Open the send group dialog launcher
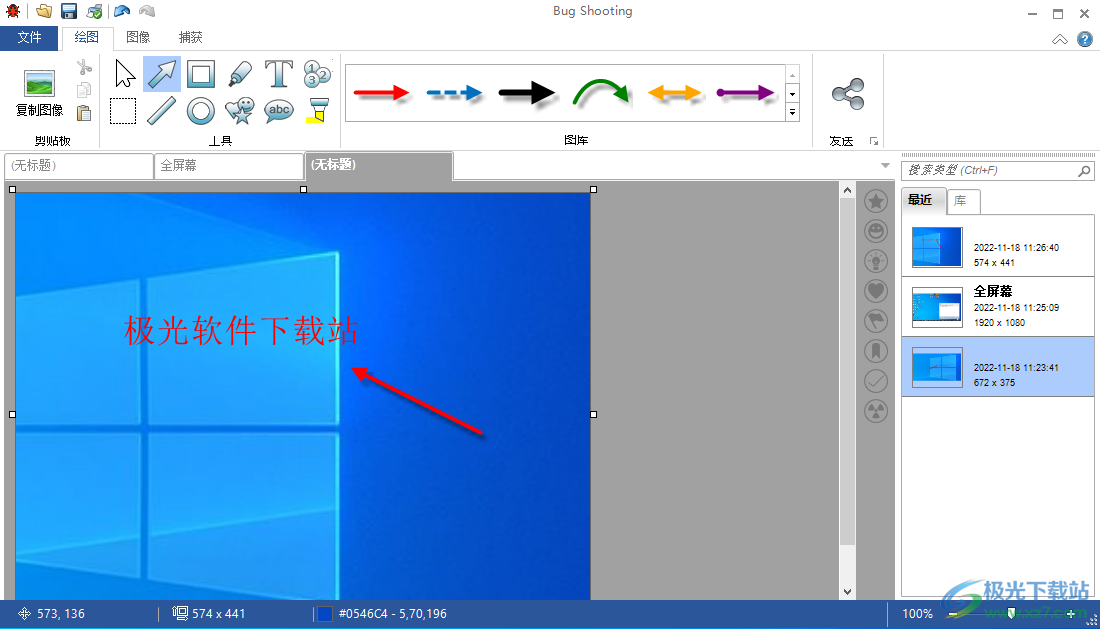This screenshot has width=1100, height=629. 873,141
